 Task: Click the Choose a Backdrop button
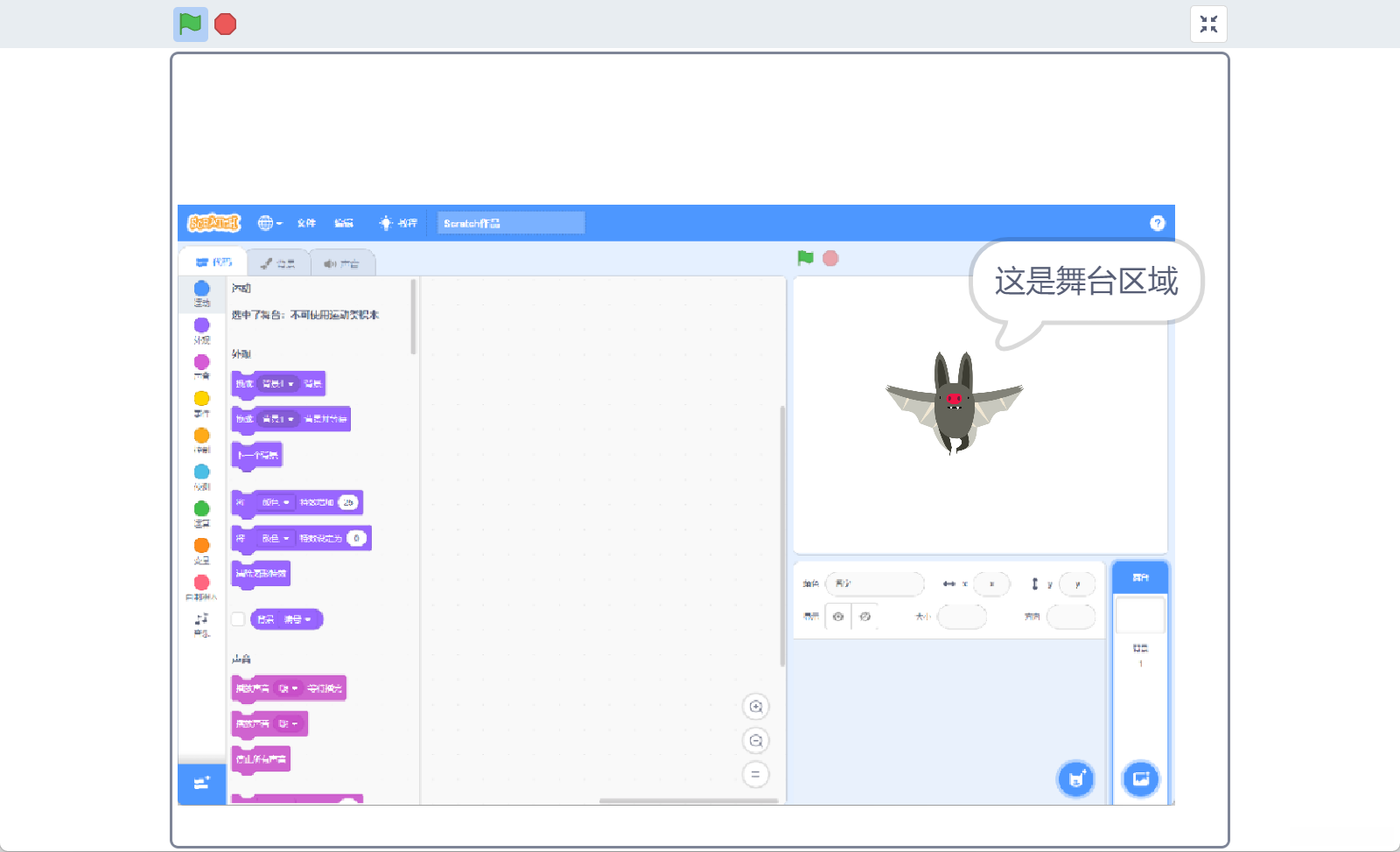1141,779
